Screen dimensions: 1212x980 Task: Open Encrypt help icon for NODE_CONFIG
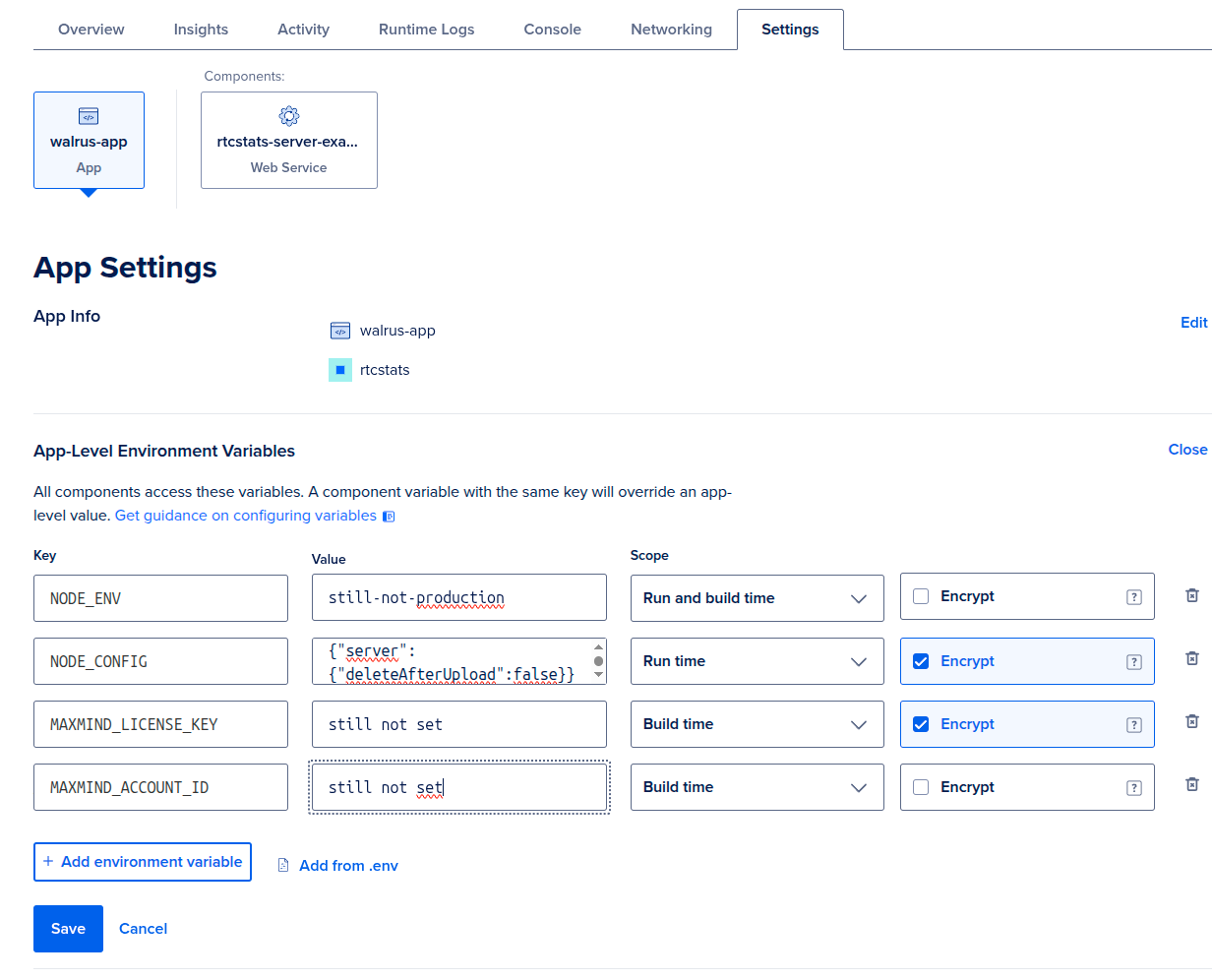[1134, 662]
